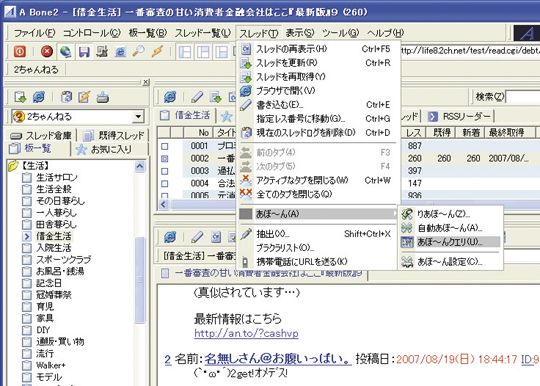
Task: Select スレッドを再取得(Y) menu entry
Action: [319, 76]
